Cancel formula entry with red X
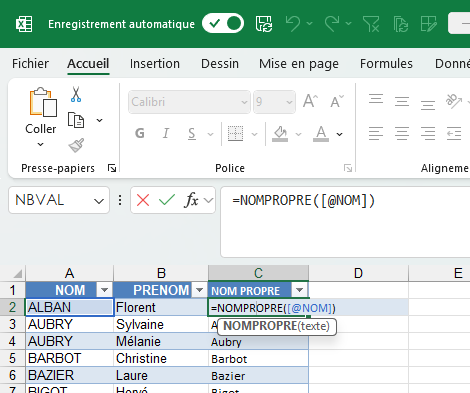 coord(143,200)
